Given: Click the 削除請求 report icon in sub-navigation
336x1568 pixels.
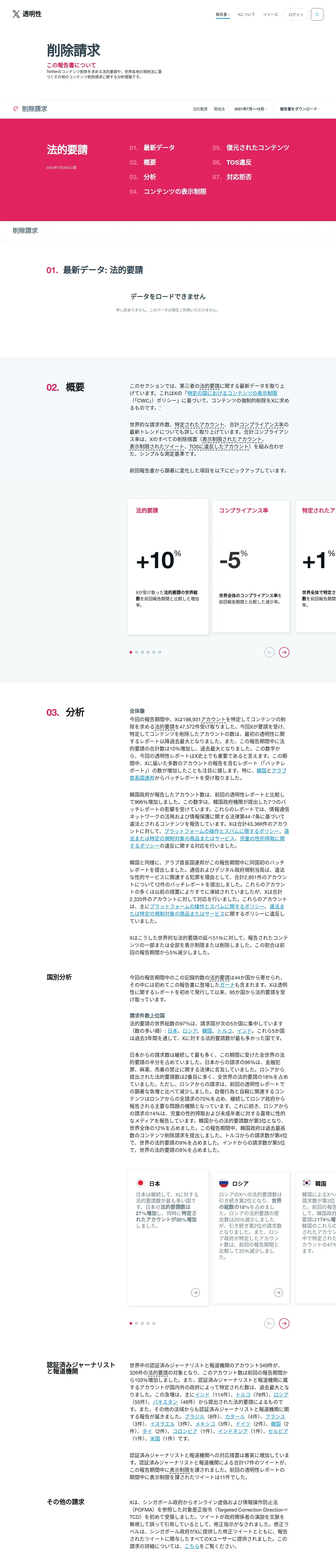Looking at the screenshot, I should (16, 109).
